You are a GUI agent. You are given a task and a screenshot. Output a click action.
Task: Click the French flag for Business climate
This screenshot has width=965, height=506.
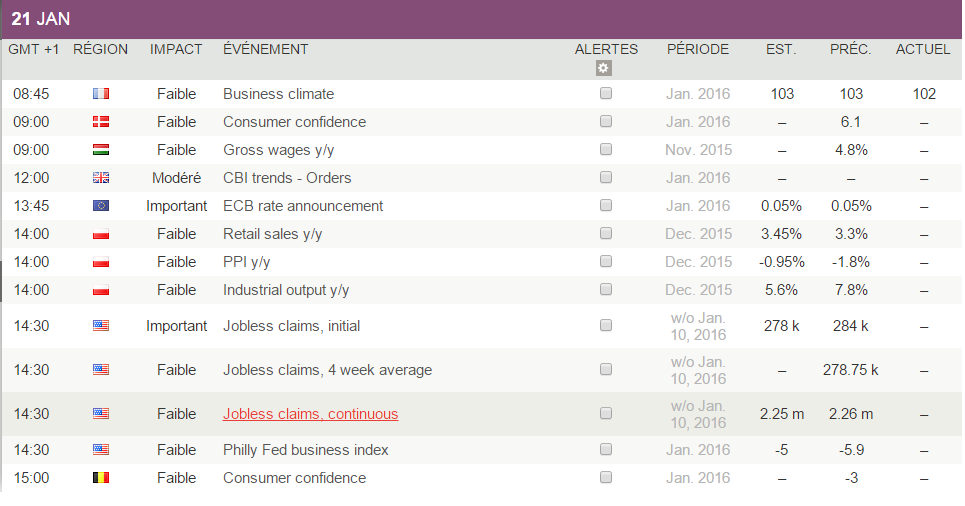coord(101,94)
